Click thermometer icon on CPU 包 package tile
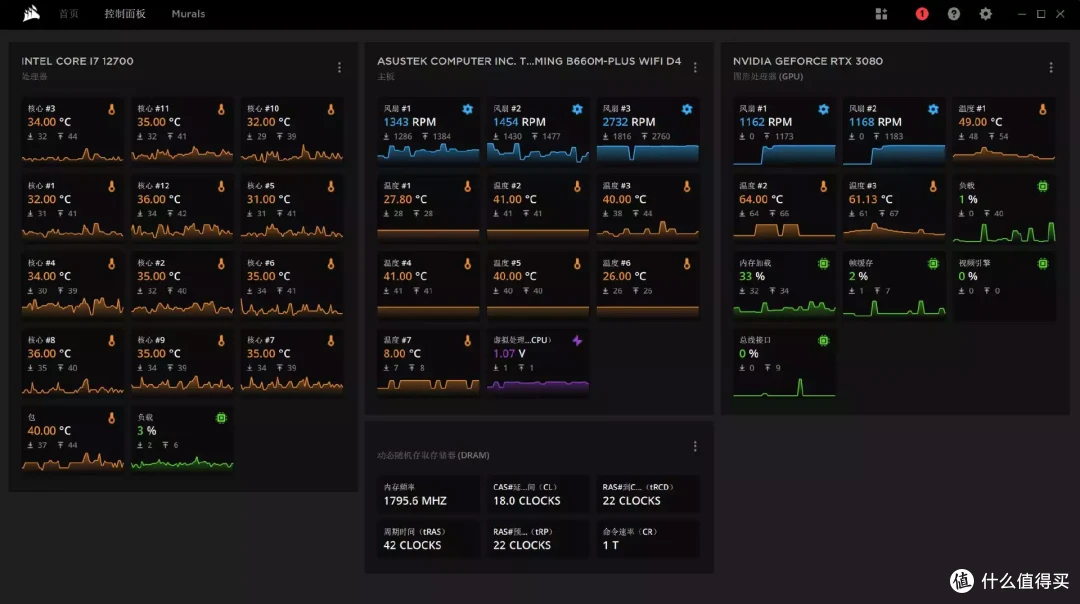The image size is (1080, 604). click(112, 417)
